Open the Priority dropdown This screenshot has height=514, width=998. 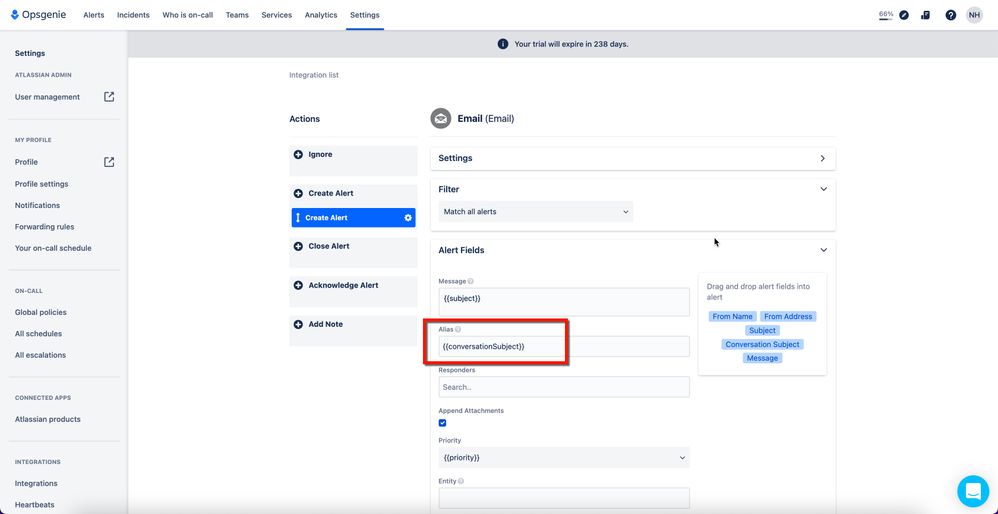[x=564, y=457]
